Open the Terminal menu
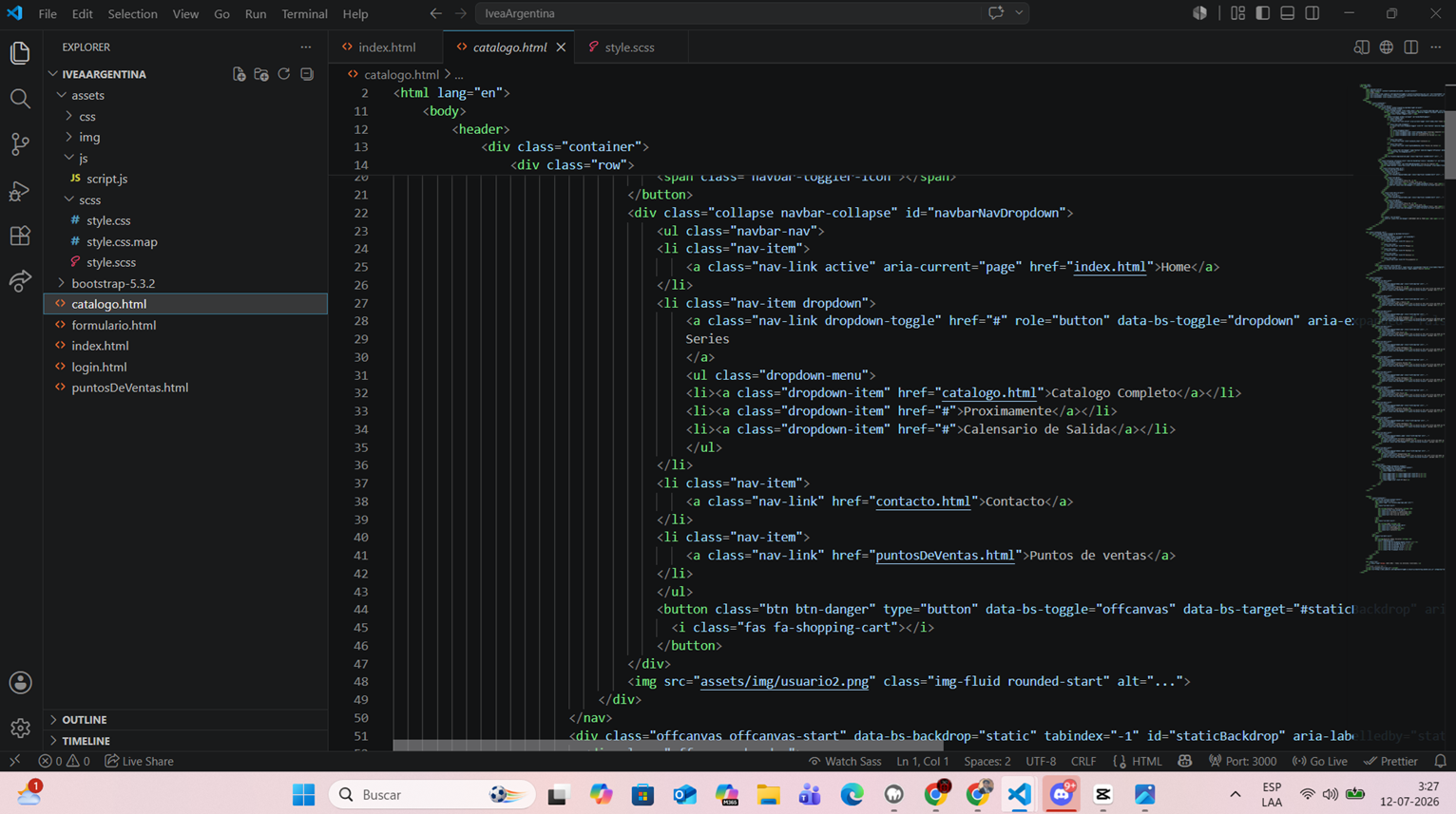1456x814 pixels. coord(304,13)
